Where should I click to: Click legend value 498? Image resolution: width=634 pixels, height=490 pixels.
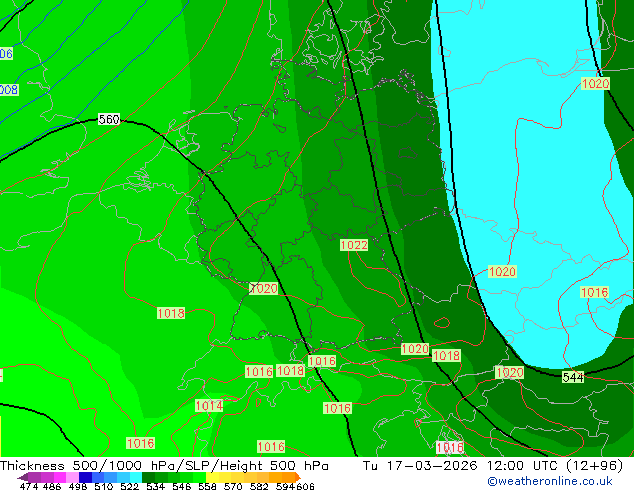tap(78, 486)
